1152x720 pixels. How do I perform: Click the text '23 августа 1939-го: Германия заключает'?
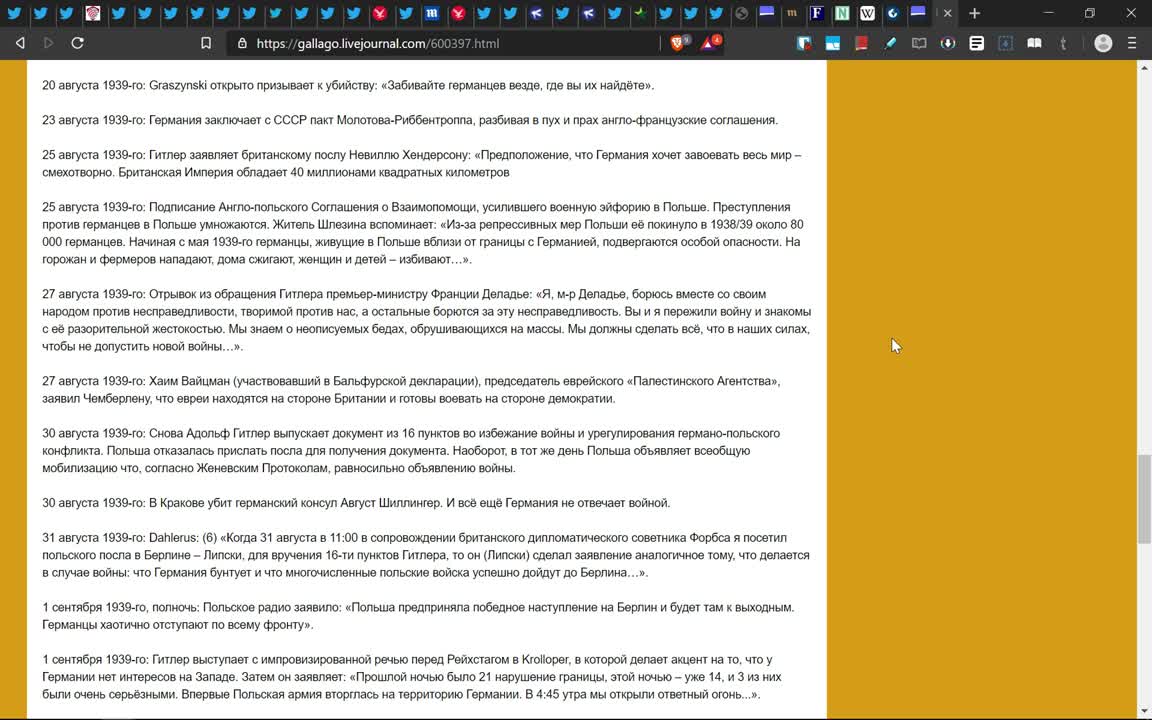point(149,120)
